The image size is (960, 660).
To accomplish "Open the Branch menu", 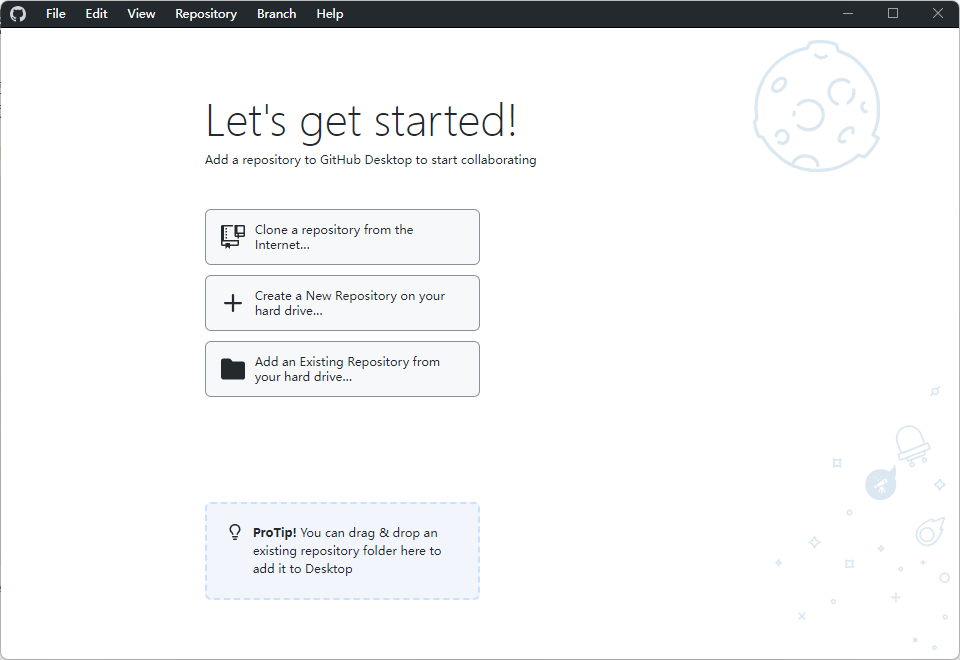I will tap(276, 14).
